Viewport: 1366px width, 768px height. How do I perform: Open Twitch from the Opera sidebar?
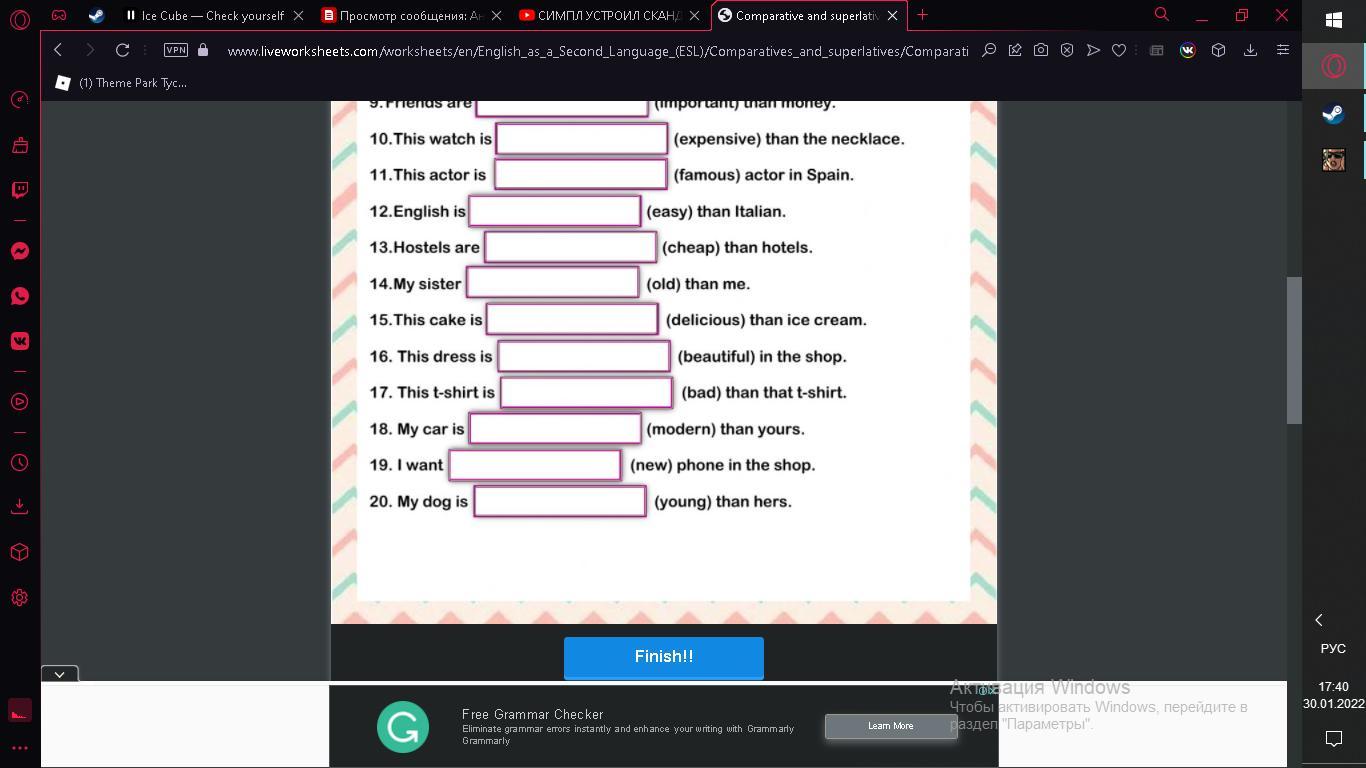19,190
